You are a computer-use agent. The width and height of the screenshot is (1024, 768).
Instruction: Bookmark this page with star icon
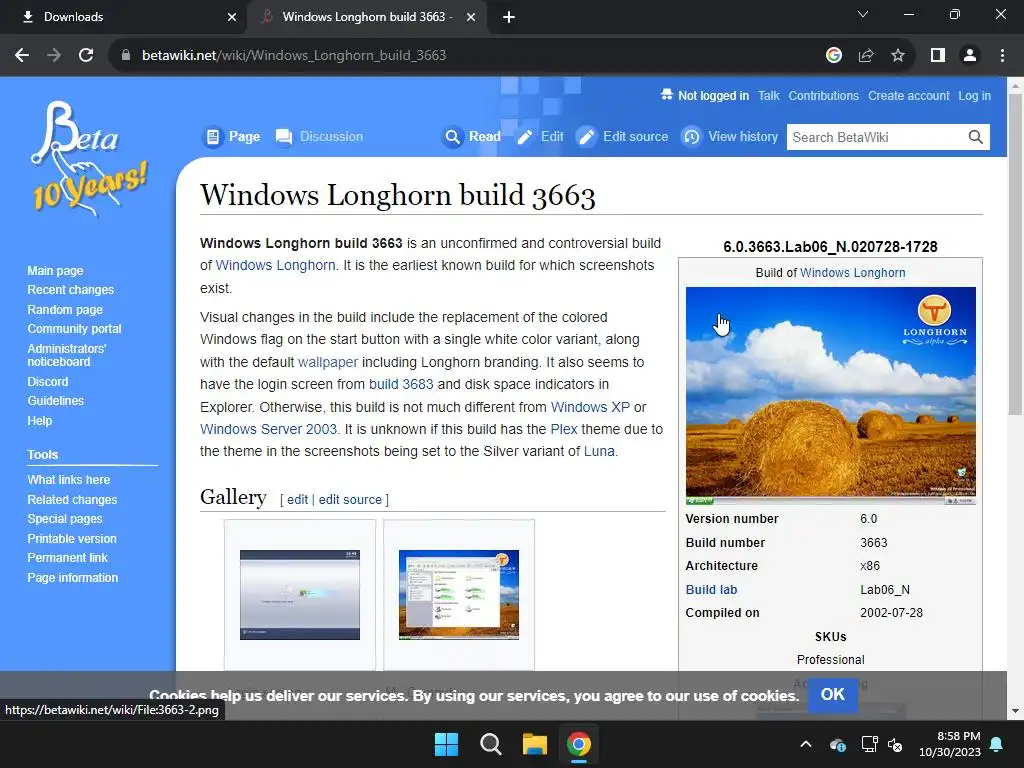point(898,56)
